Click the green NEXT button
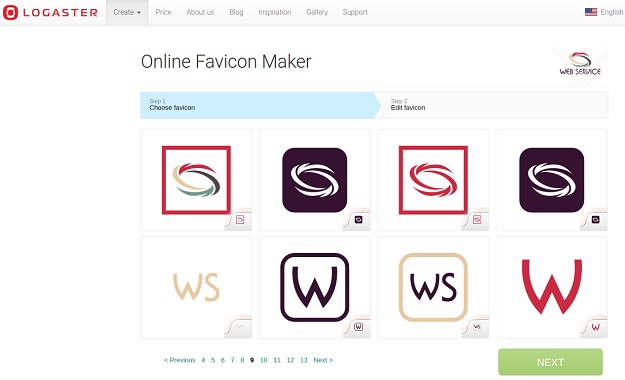 (550, 362)
